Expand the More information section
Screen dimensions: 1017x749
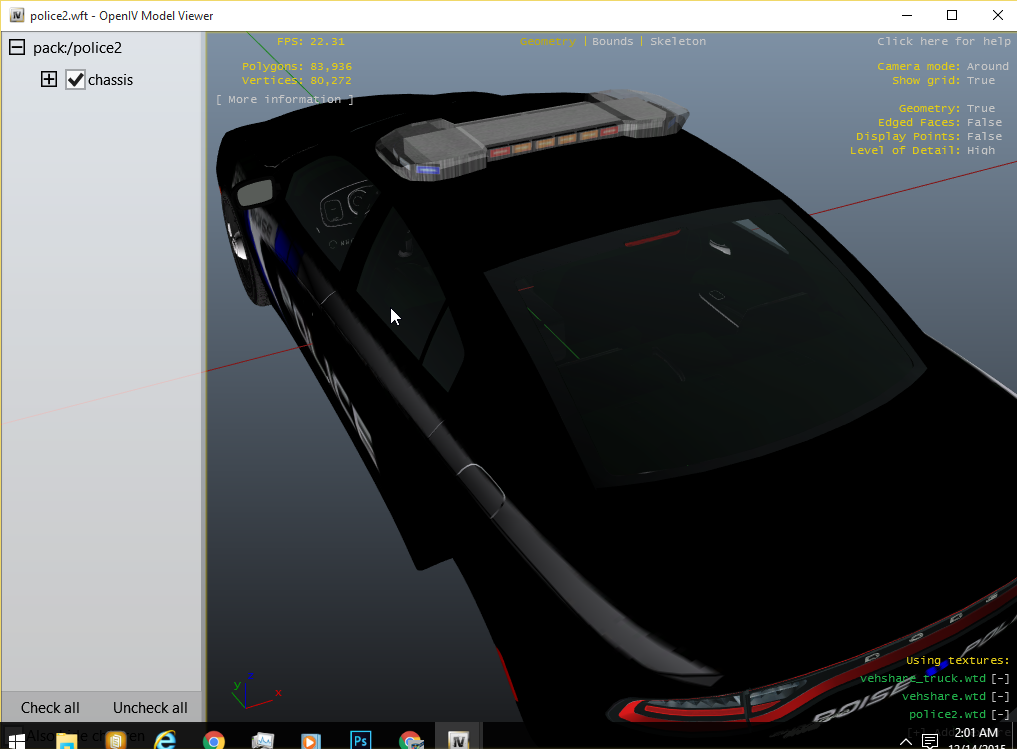click(x=284, y=100)
